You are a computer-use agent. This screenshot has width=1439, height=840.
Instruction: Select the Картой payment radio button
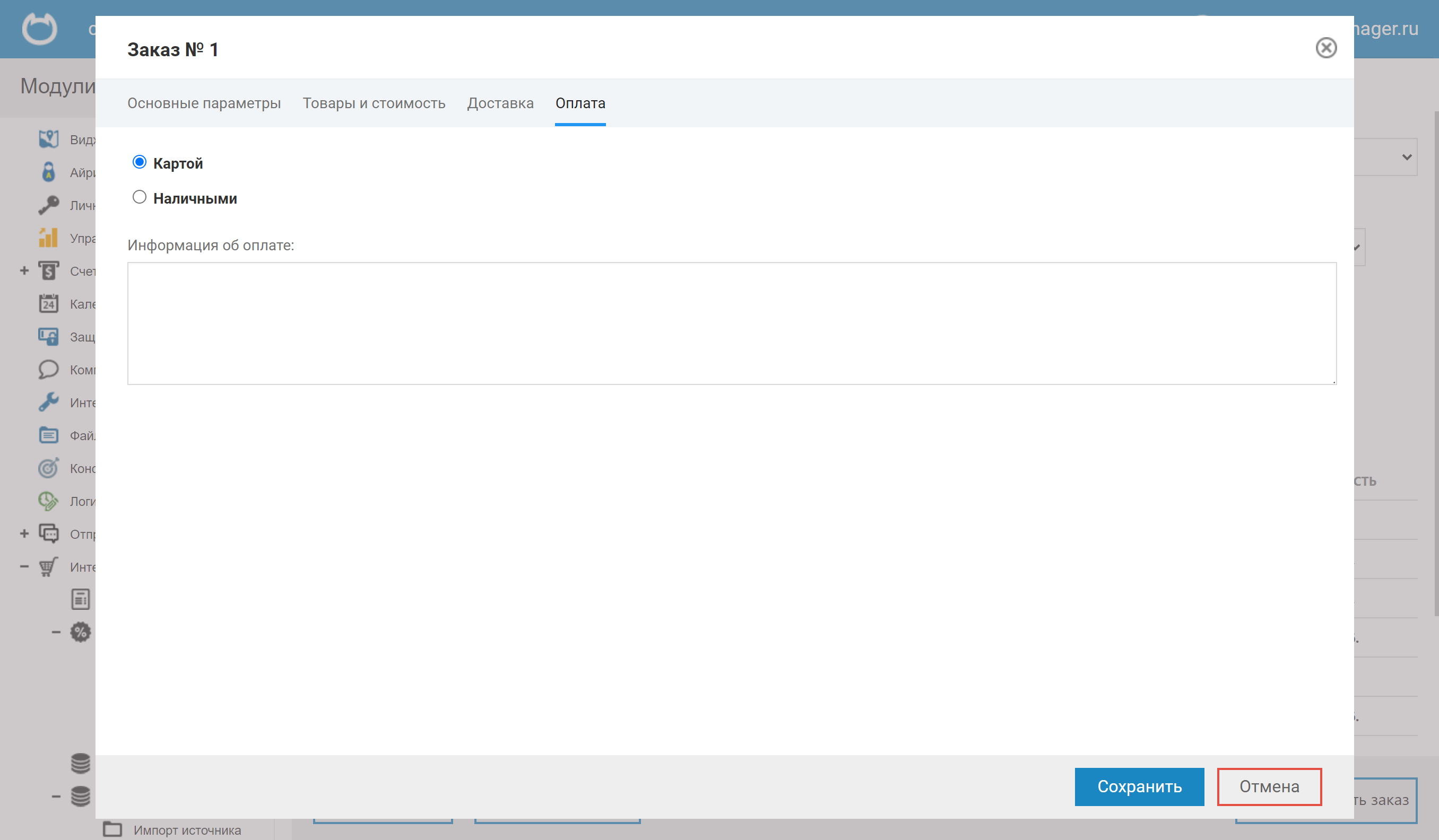[140, 163]
